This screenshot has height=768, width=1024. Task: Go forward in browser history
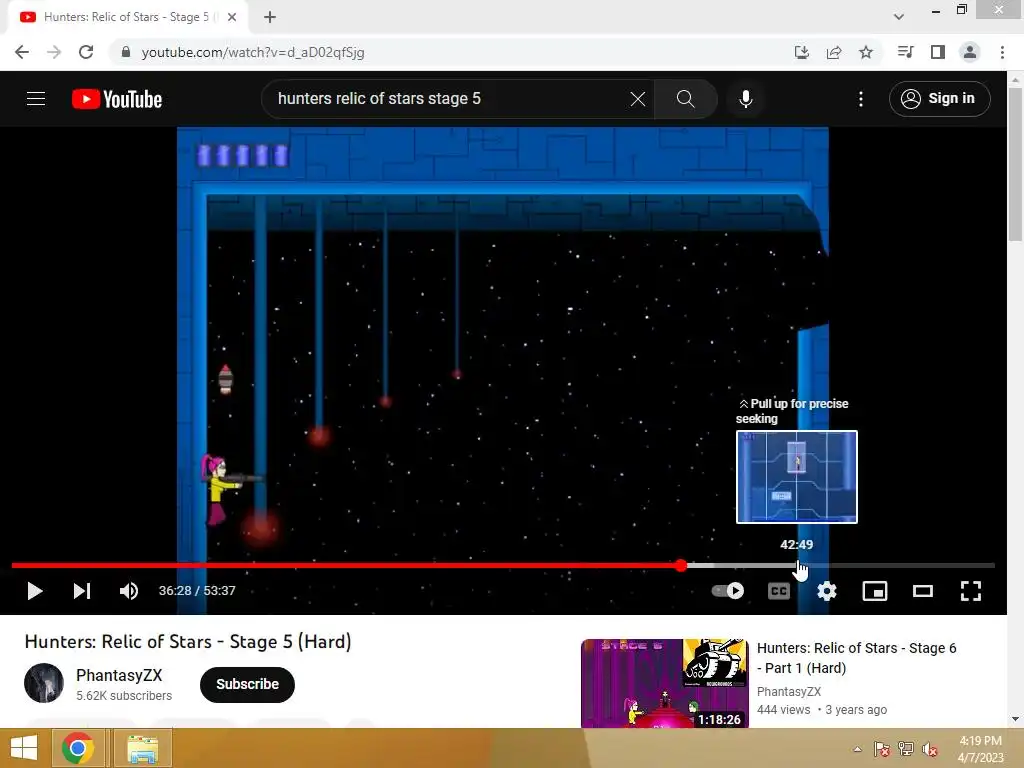pyautogui.click(x=54, y=52)
